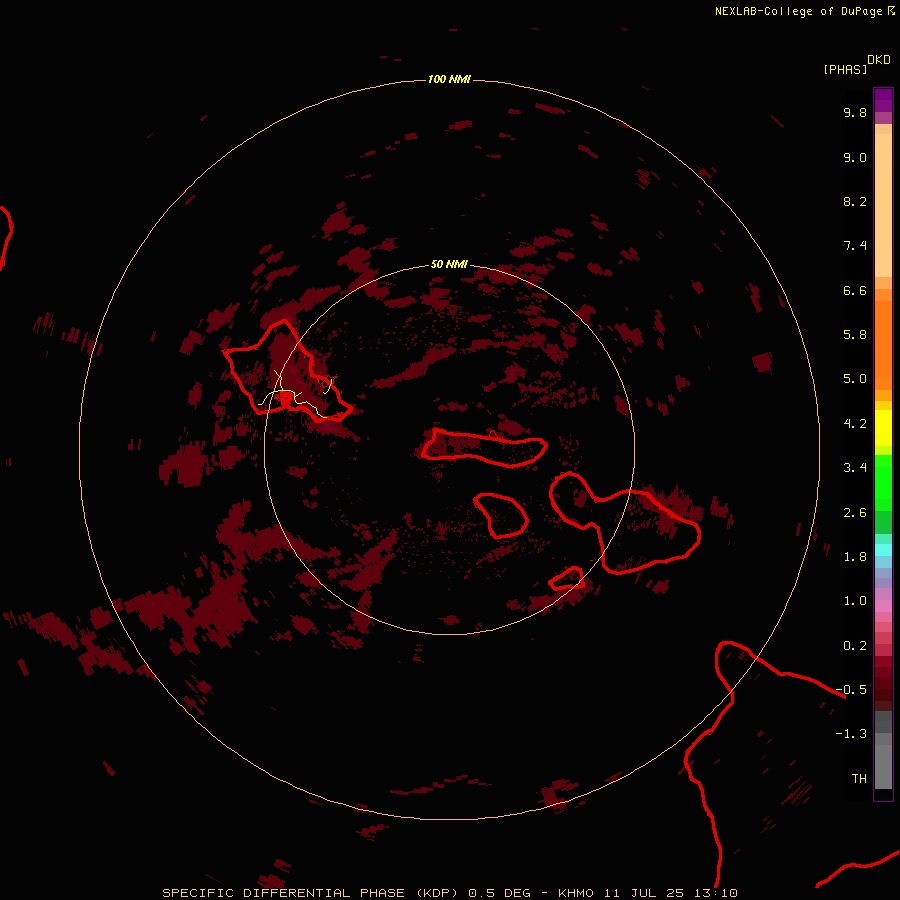This screenshot has width=900, height=900.
Task: Pick the dark red swatch beside -0.5
Action: [x=883, y=690]
